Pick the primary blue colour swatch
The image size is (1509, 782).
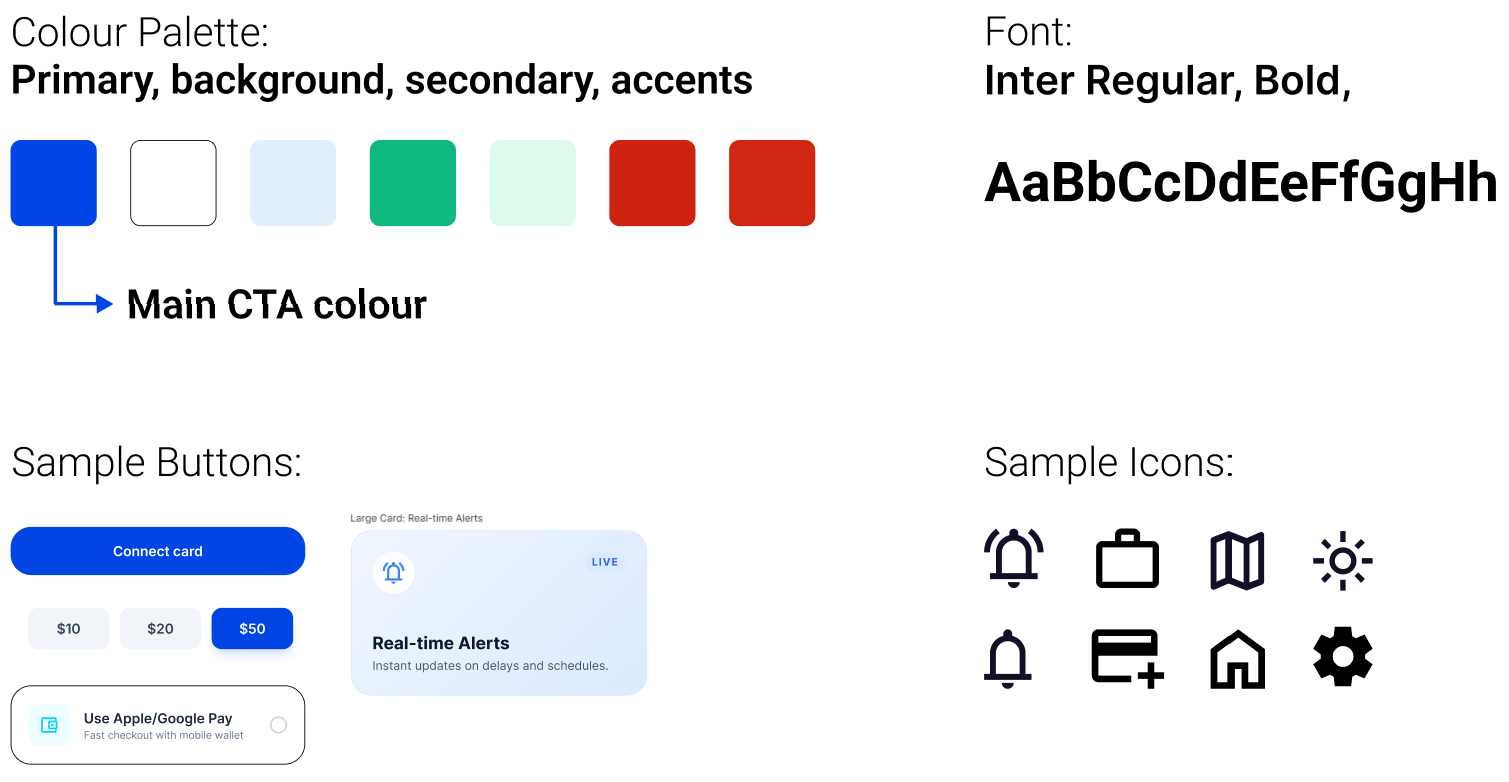coord(54,183)
